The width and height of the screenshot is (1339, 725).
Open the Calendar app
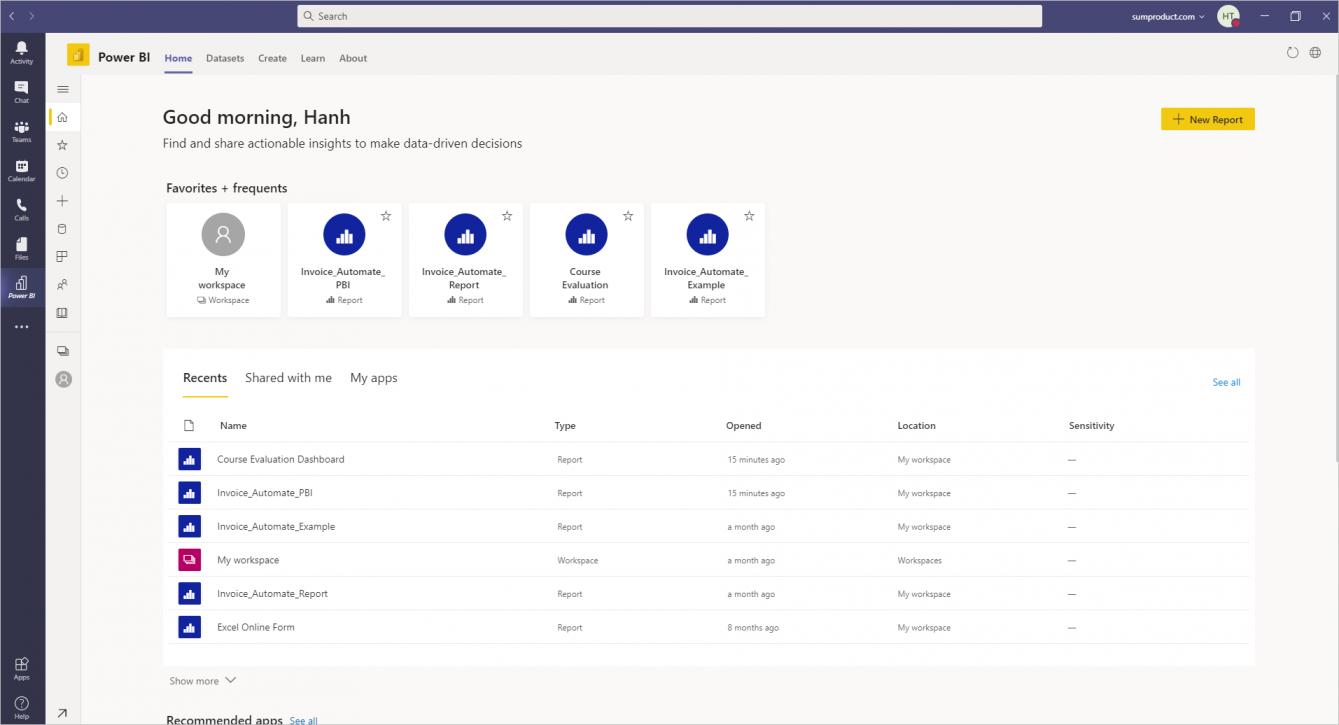coord(21,170)
